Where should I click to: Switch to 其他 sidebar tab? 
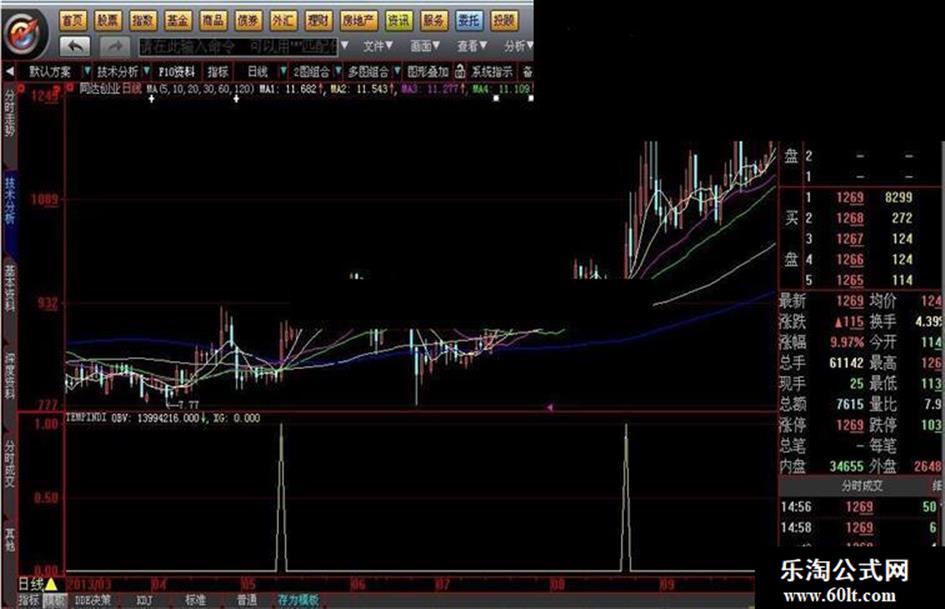click(x=10, y=540)
